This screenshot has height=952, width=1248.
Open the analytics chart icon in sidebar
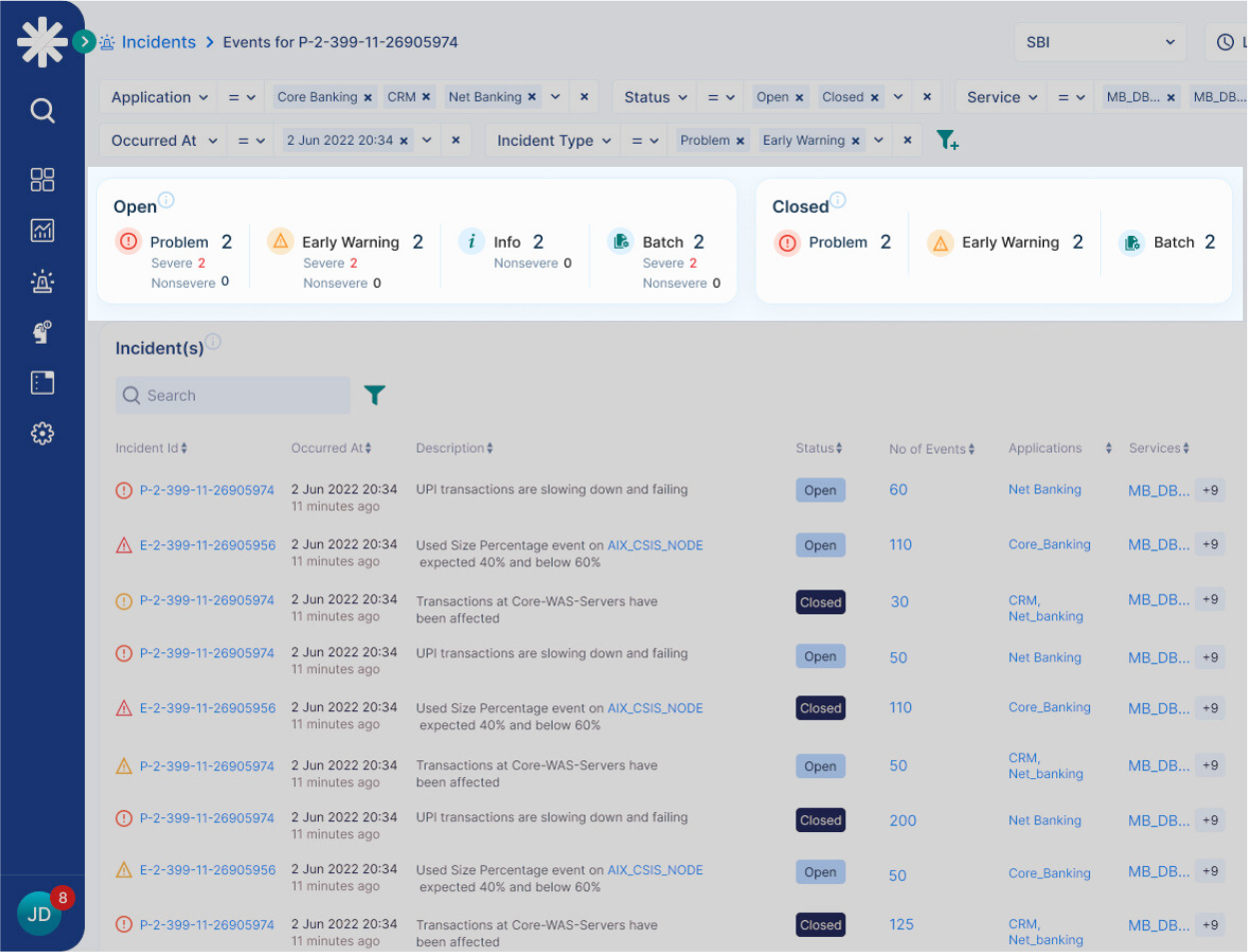42,231
